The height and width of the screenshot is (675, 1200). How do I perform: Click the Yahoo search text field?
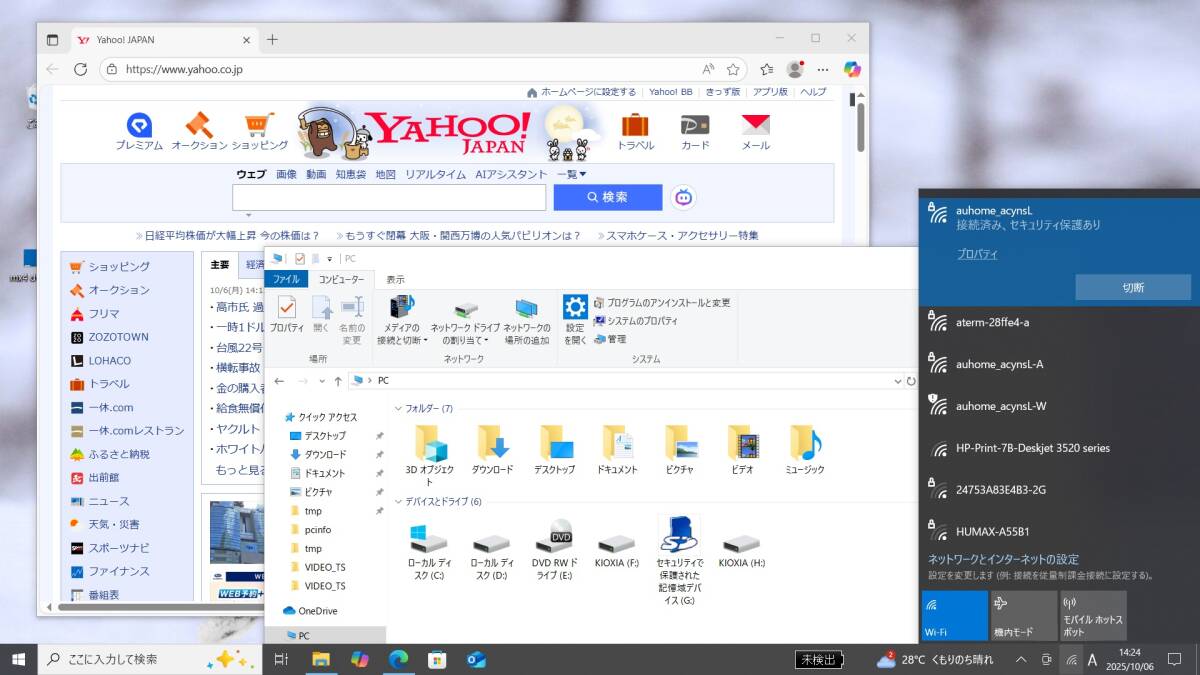389,197
